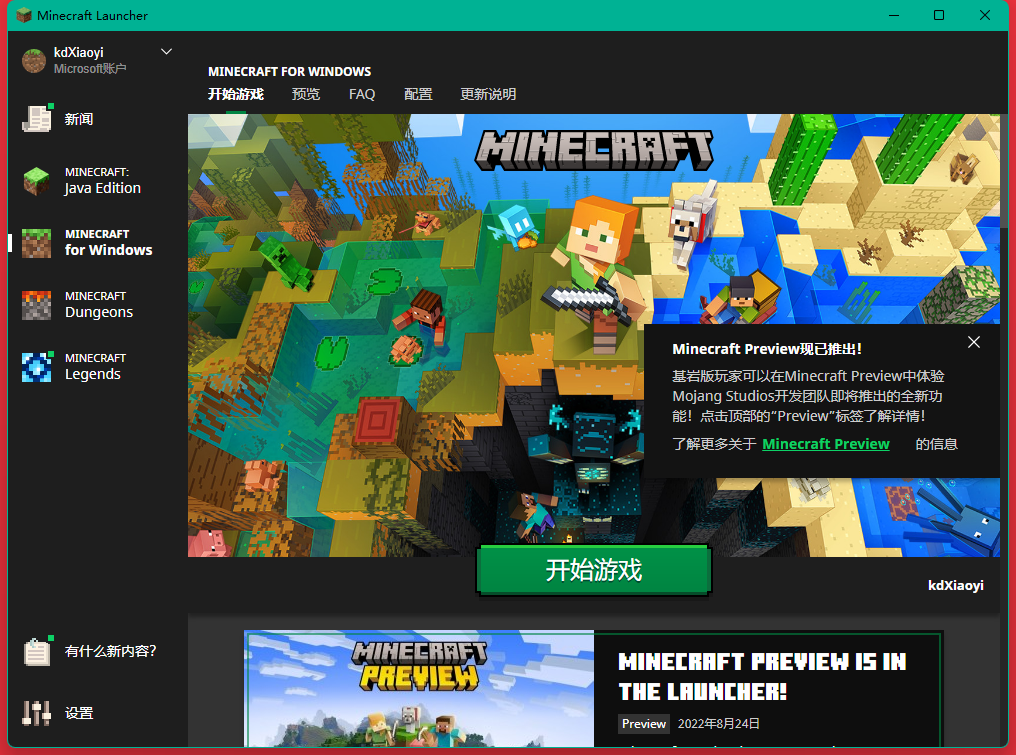This screenshot has height=755, width=1016.
Task: Open Settings sliders icon
Action: click(x=37, y=713)
